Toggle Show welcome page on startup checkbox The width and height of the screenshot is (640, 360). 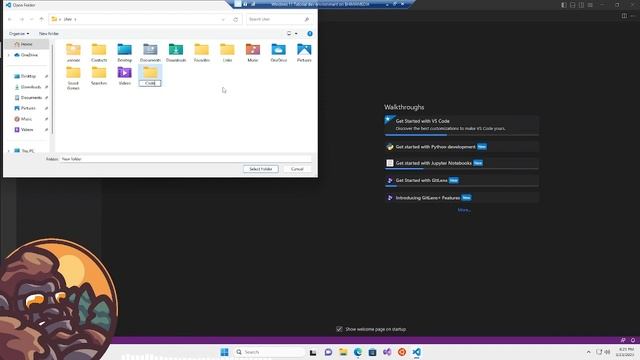339,329
